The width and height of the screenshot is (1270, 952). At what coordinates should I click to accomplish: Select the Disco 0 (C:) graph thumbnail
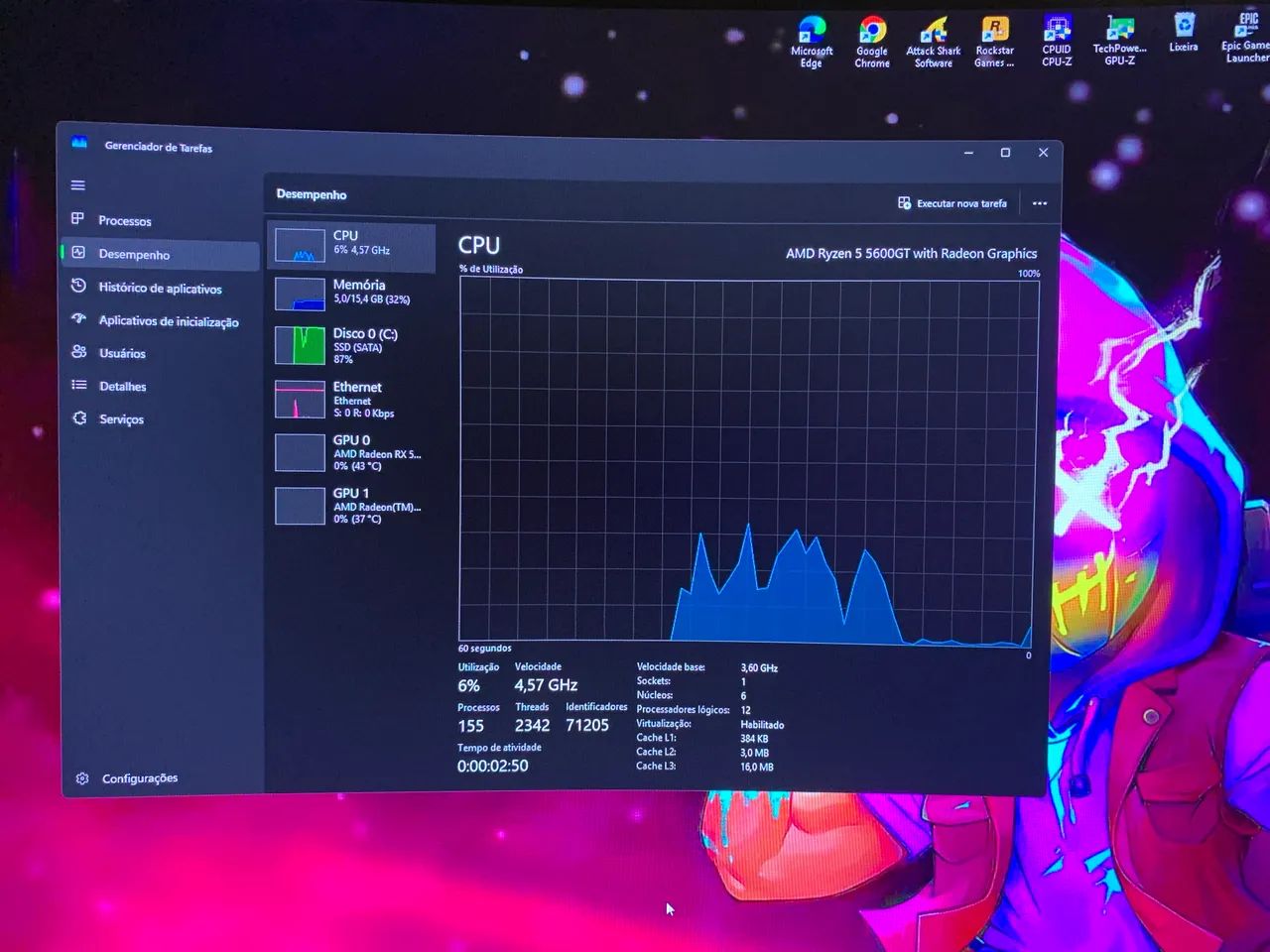point(300,345)
